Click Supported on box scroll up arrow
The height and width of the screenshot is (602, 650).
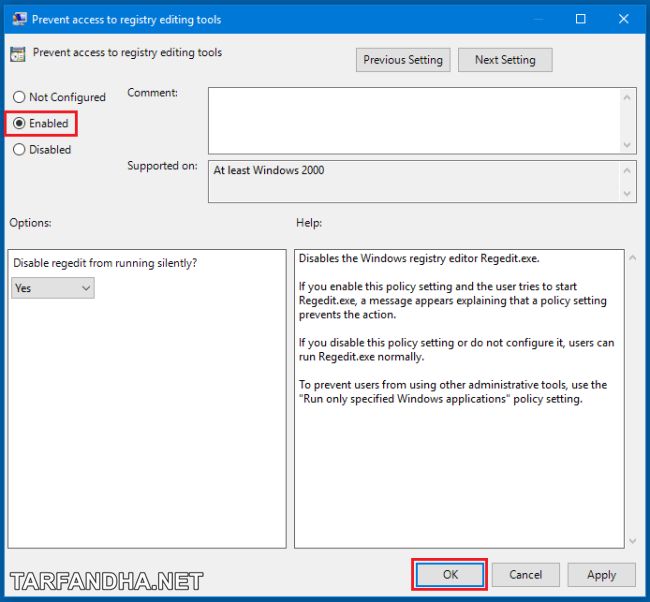click(627, 171)
